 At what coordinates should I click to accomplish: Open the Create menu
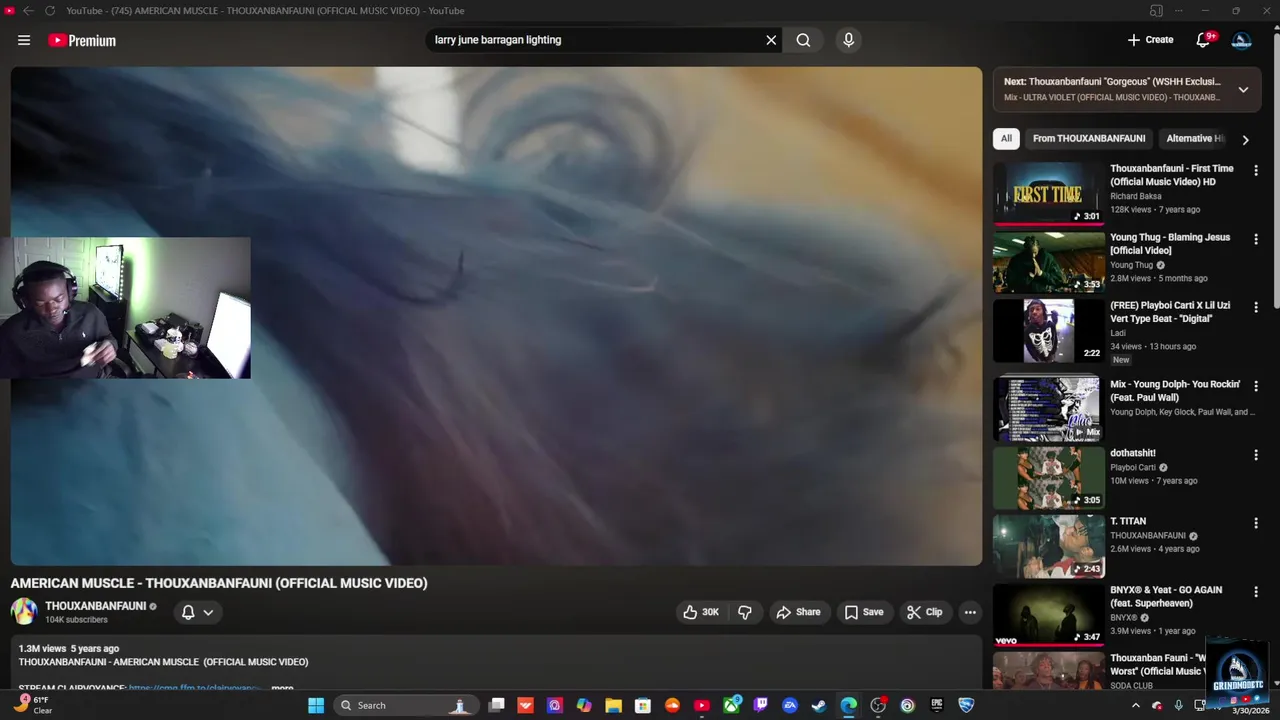pyautogui.click(x=1150, y=40)
